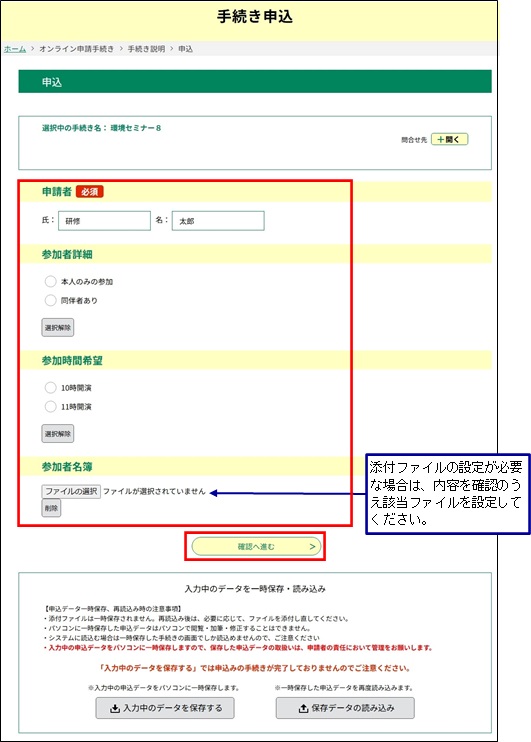Click the 名 given name input field
Image resolution: width=531 pixels, height=742 pixels.
[x=218, y=221]
